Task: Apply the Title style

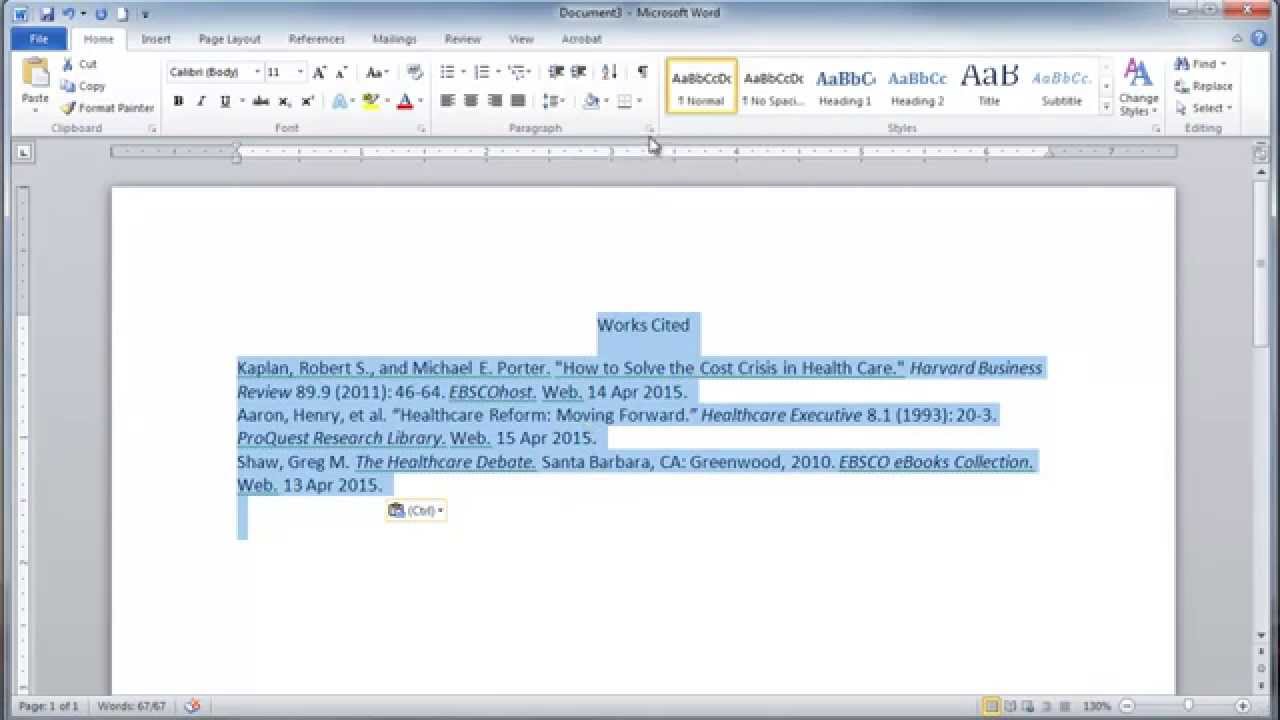Action: pos(989,86)
